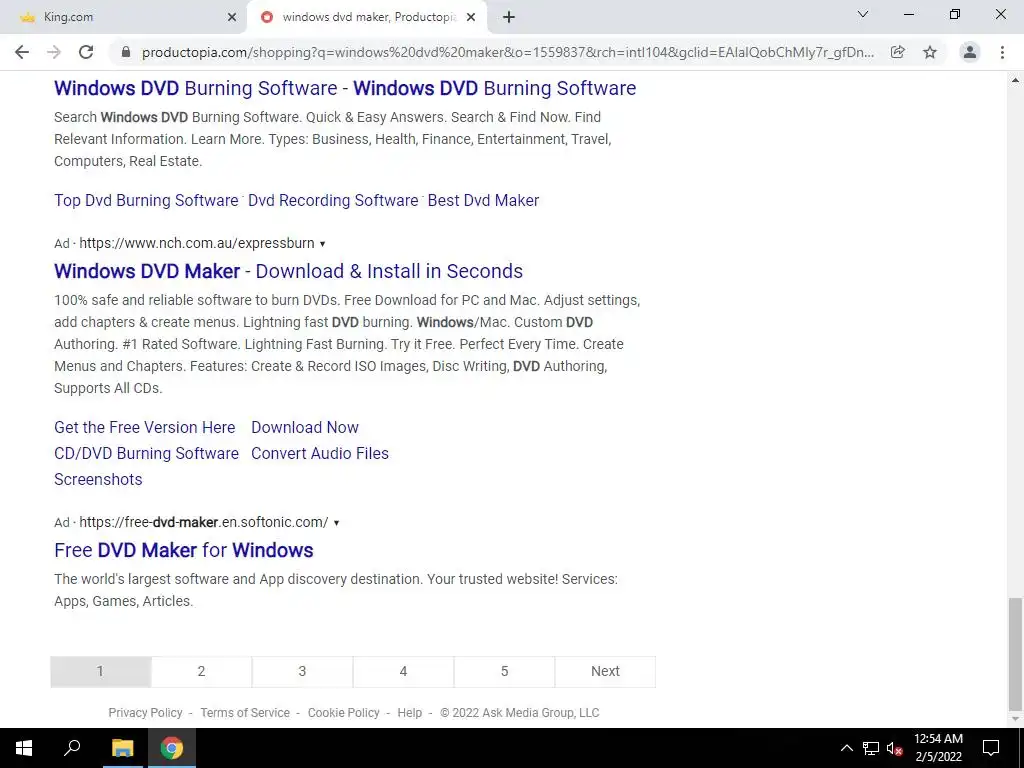This screenshot has height=768, width=1024.
Task: Switch to the King.com tab
Action: (123, 17)
